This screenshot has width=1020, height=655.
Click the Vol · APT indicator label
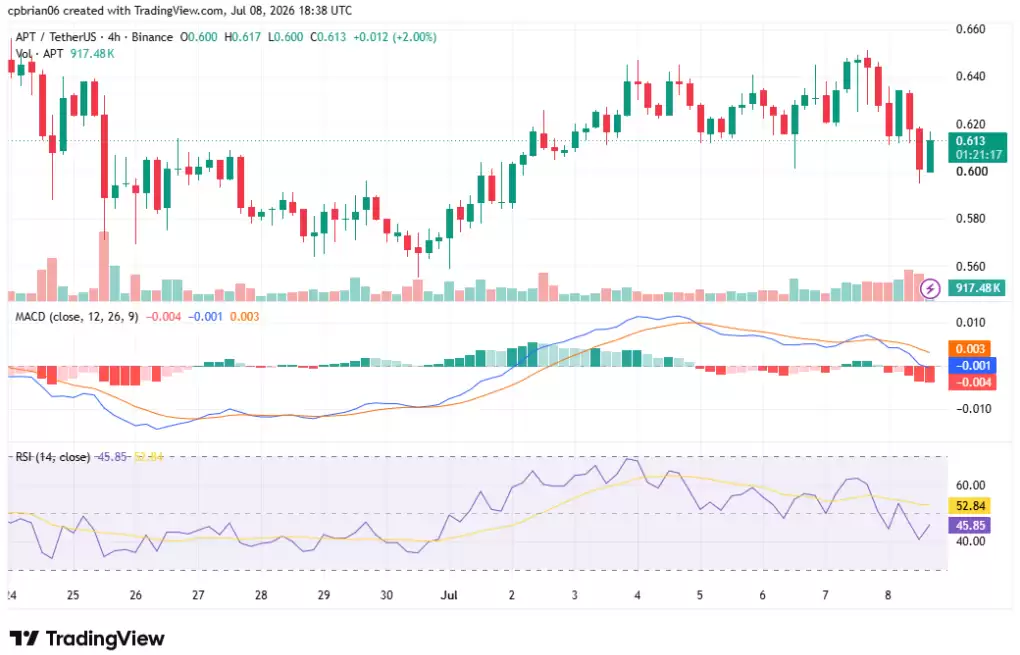pyautogui.click(x=39, y=53)
